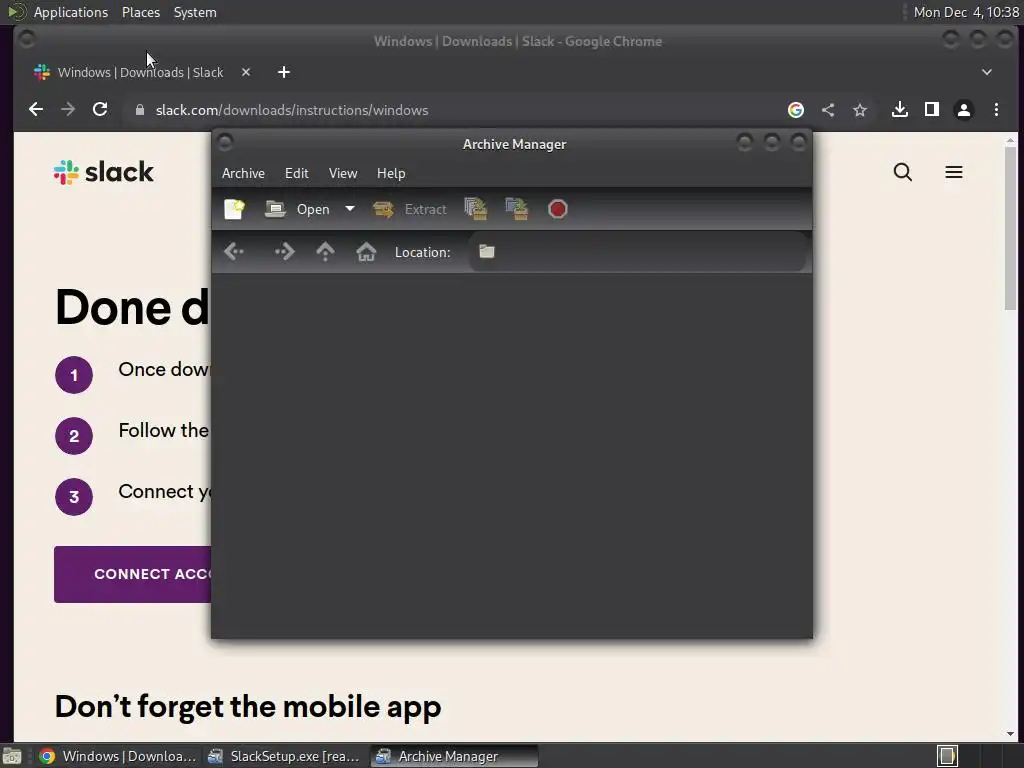Click the CONNECT ACCOUNT purple button

133,574
